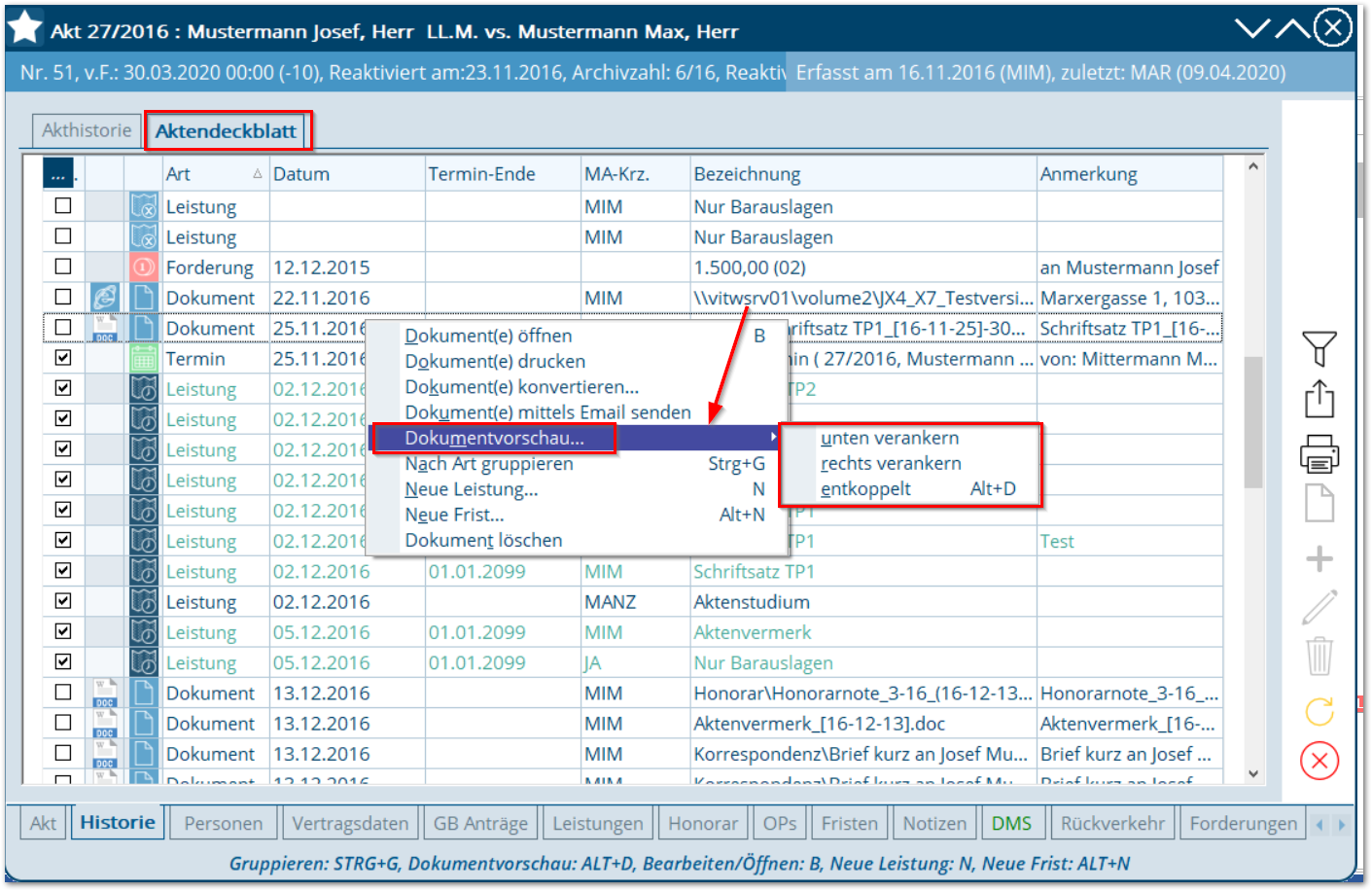Sort by the Art column header
This screenshot has height=891, width=1372.
coord(216,174)
